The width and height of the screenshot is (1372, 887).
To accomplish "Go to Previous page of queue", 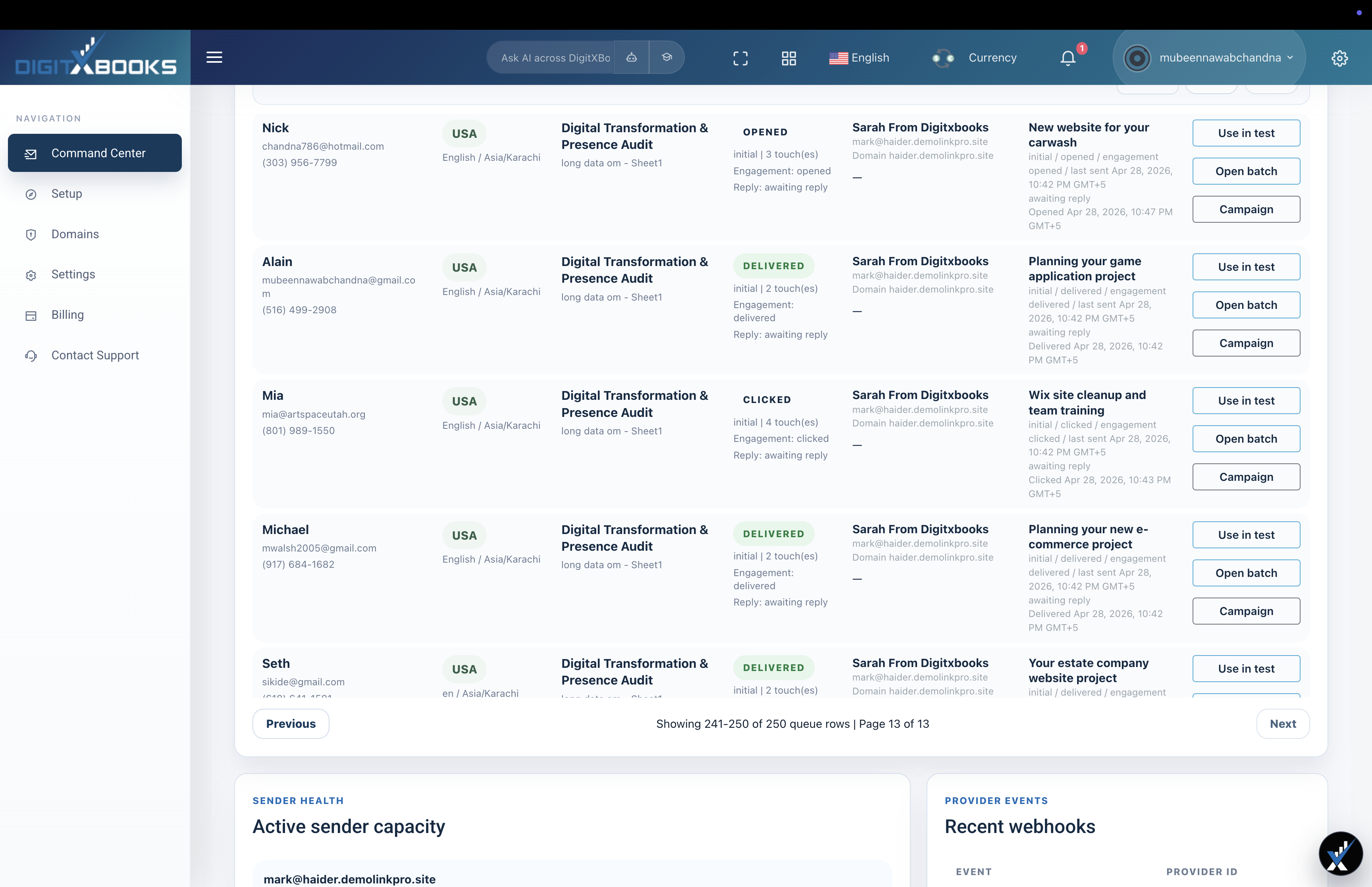I will [290, 723].
